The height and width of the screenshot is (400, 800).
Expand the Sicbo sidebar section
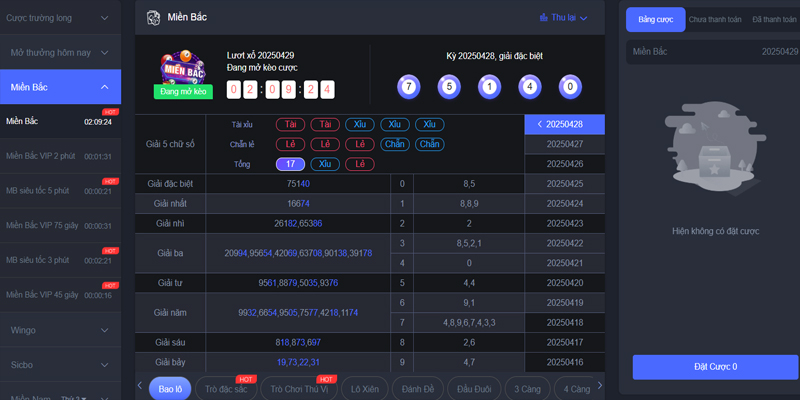[60, 365]
